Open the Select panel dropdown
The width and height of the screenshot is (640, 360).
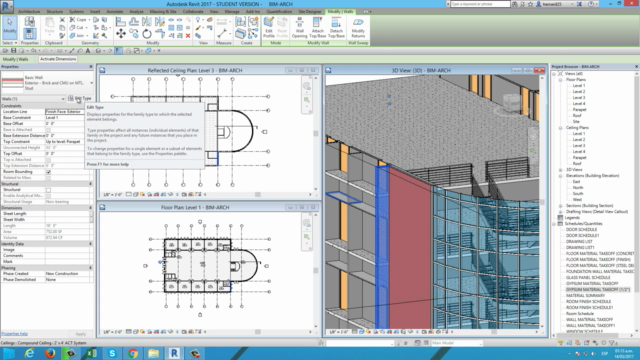click(9, 43)
